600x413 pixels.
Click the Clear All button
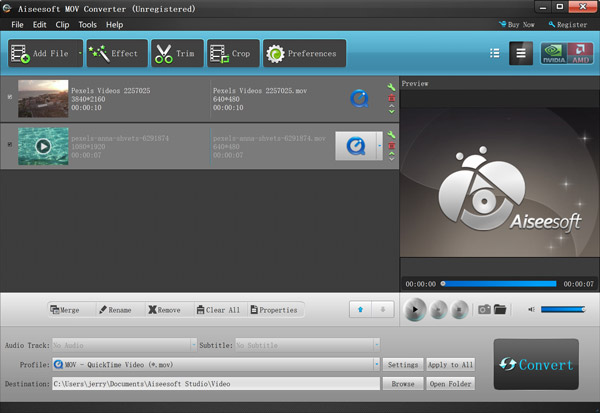click(218, 310)
